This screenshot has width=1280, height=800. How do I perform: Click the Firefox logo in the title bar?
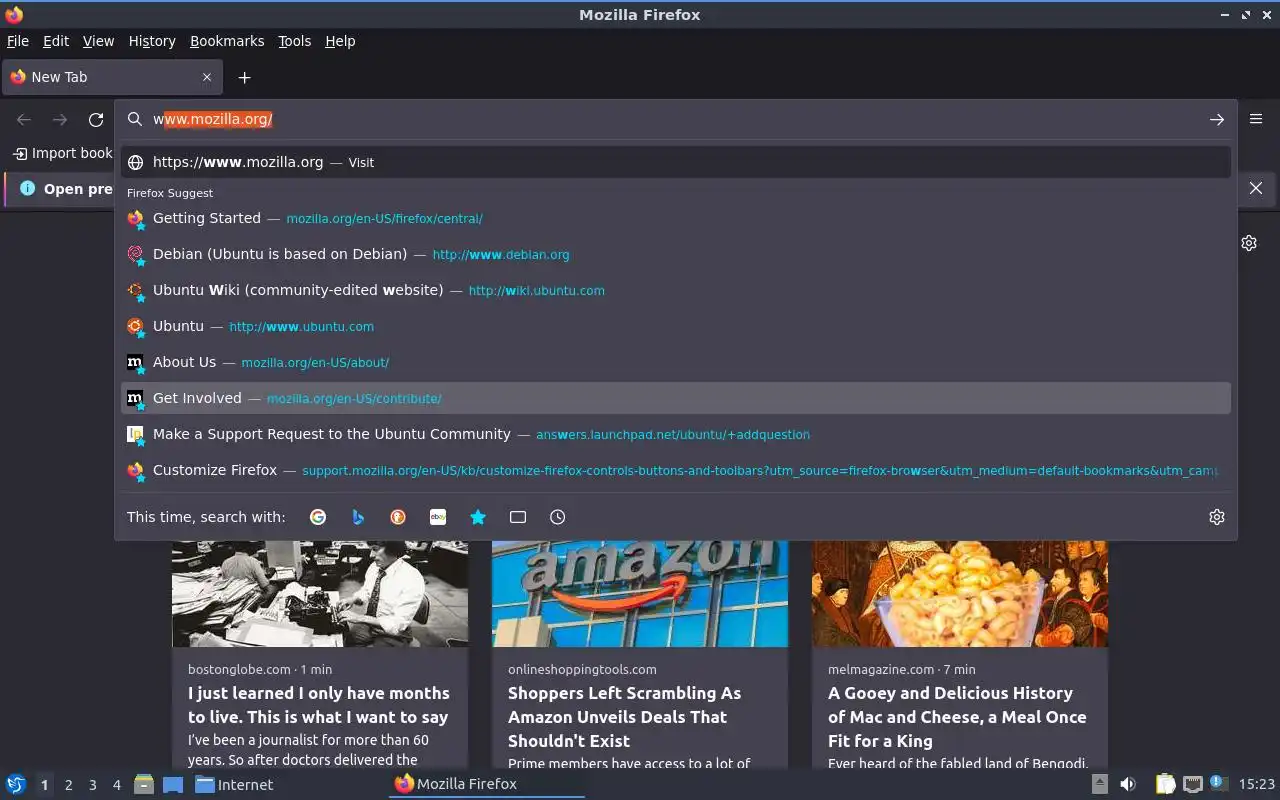14,14
